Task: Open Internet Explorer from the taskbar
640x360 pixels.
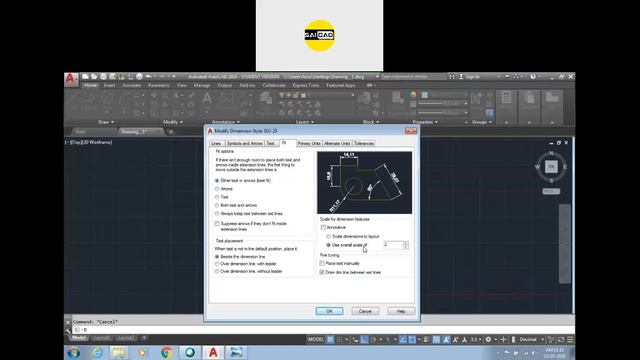Action: tap(97, 352)
